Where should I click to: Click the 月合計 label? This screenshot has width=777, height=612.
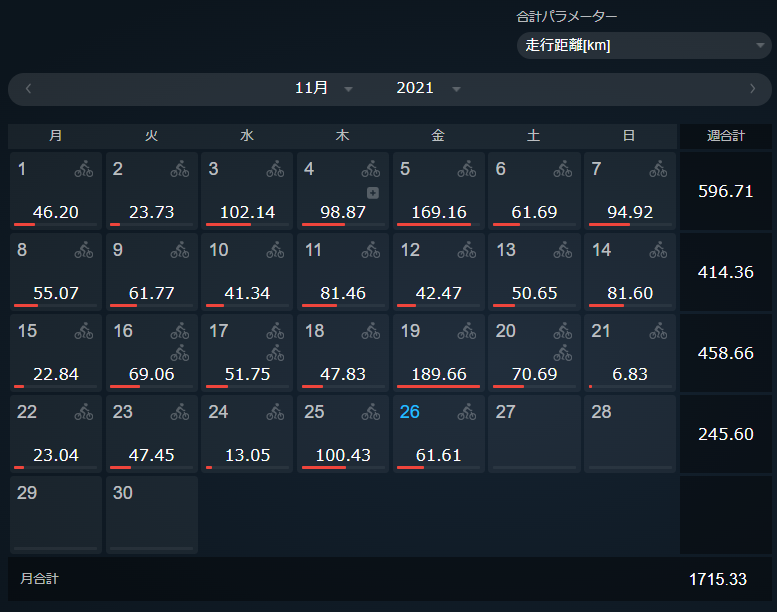(40, 579)
